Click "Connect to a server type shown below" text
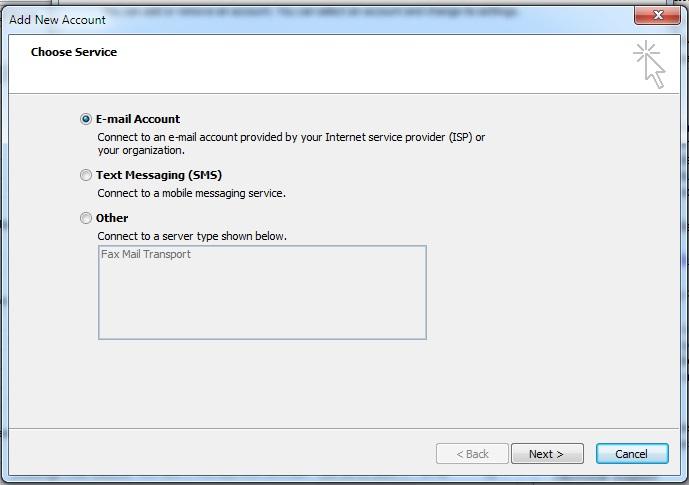The image size is (689, 485). pyautogui.click(x=191, y=236)
